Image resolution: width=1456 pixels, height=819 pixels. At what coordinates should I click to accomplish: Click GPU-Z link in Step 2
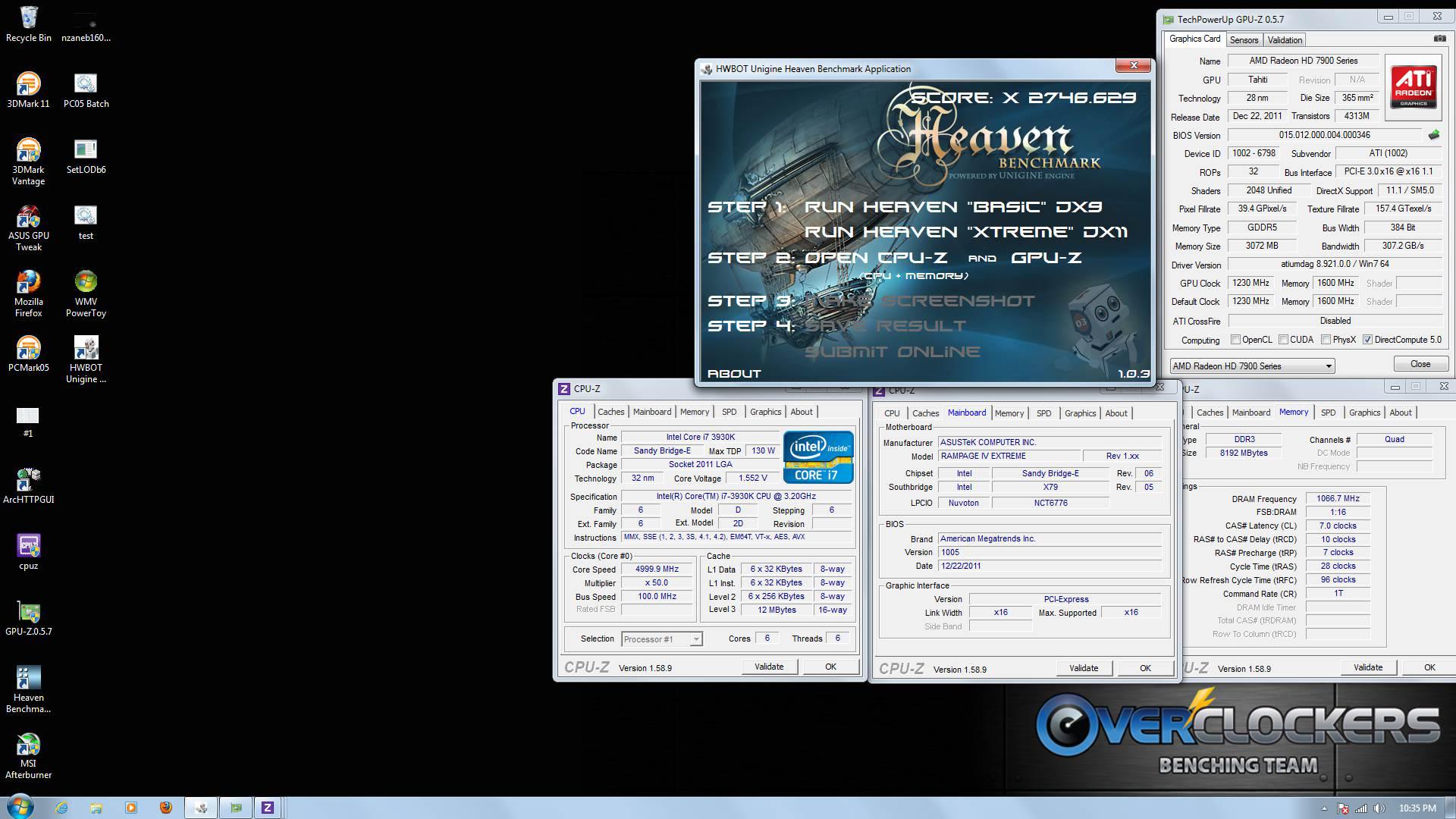coord(1046,257)
